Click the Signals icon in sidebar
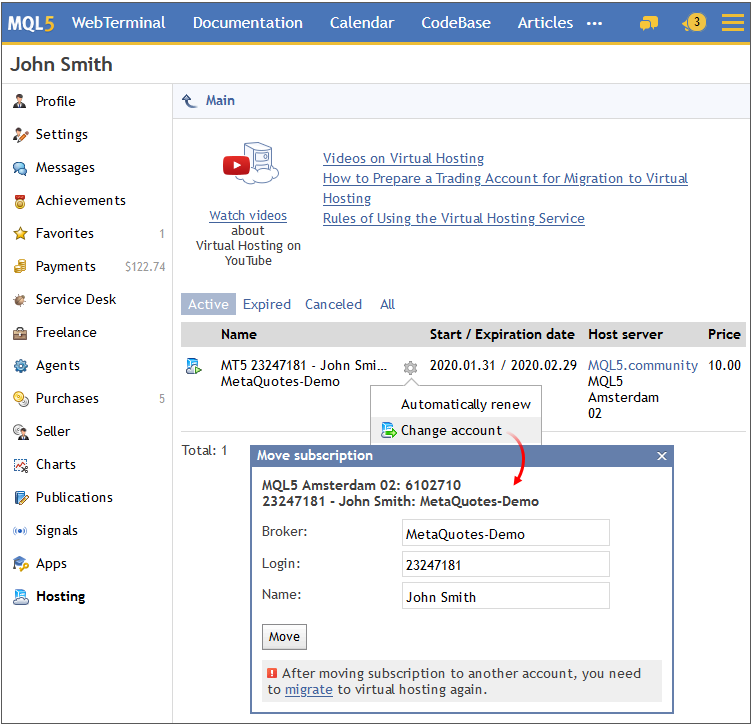 [x=20, y=531]
